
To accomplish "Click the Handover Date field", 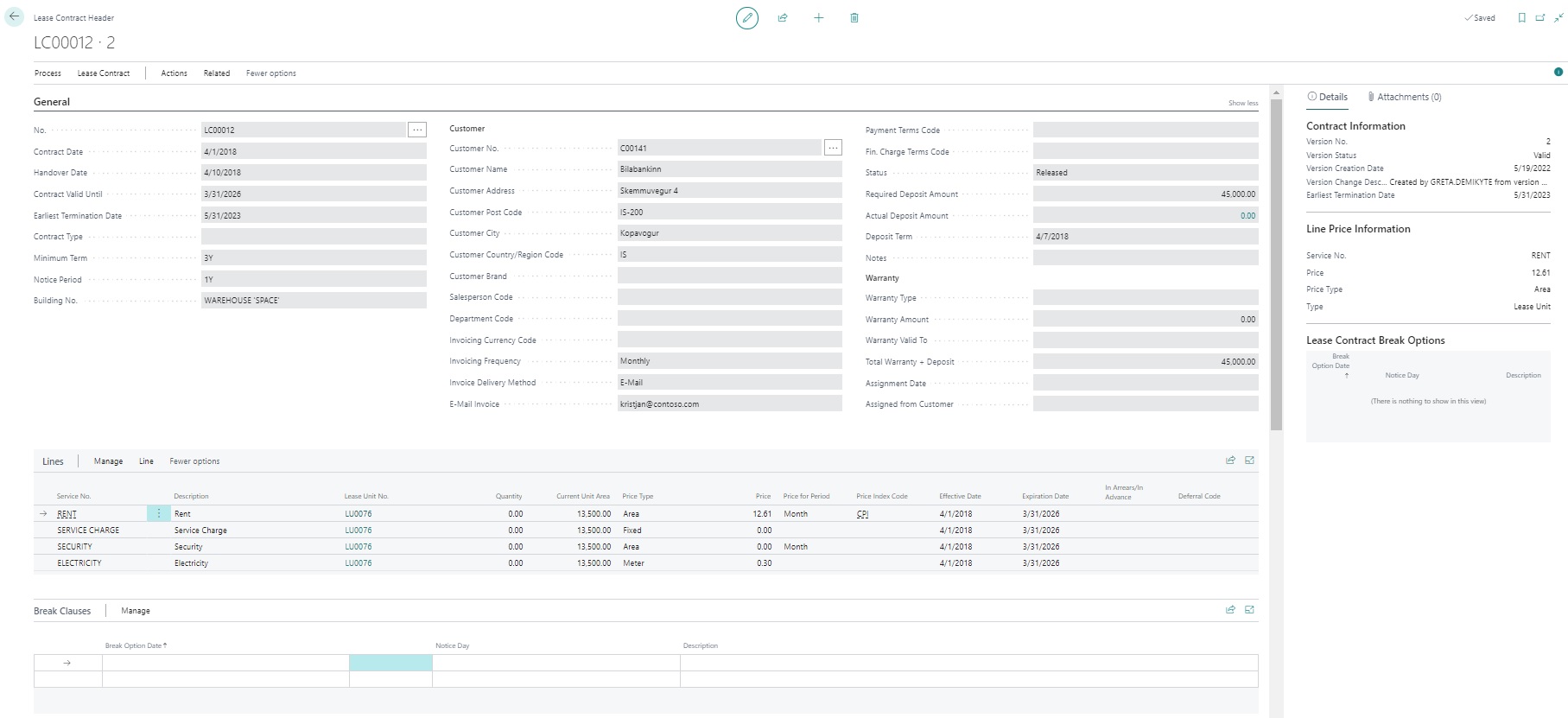I will pyautogui.click(x=314, y=173).
